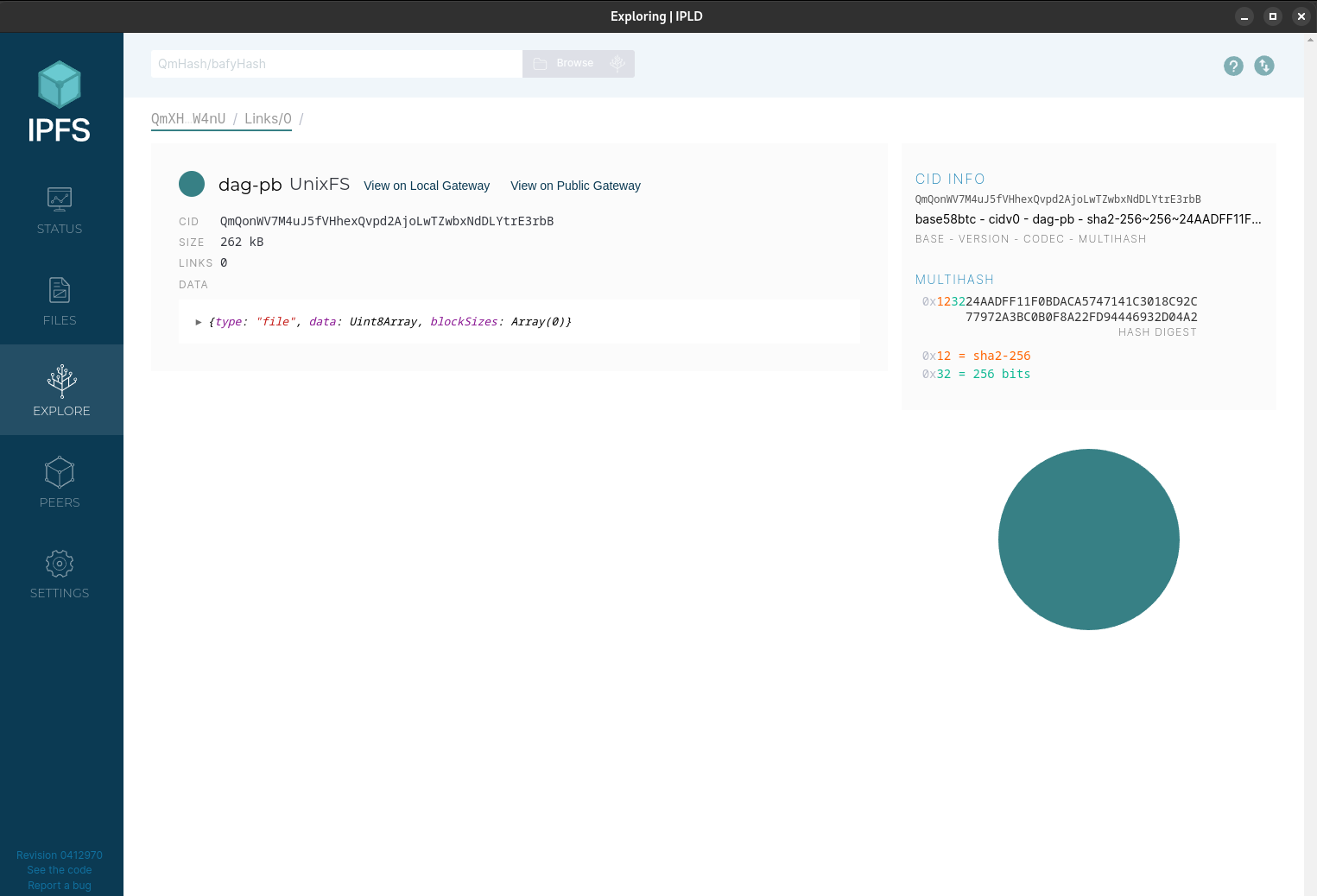1317x896 pixels.
Task: Click the dag-pb heading text
Action: (250, 185)
